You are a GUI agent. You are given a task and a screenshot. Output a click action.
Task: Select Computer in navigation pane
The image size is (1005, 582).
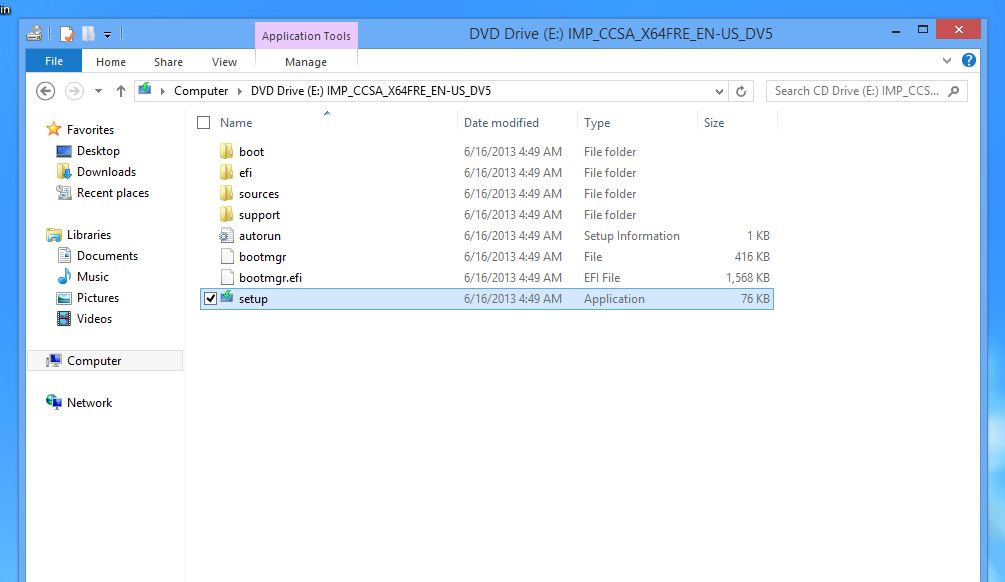106,361
